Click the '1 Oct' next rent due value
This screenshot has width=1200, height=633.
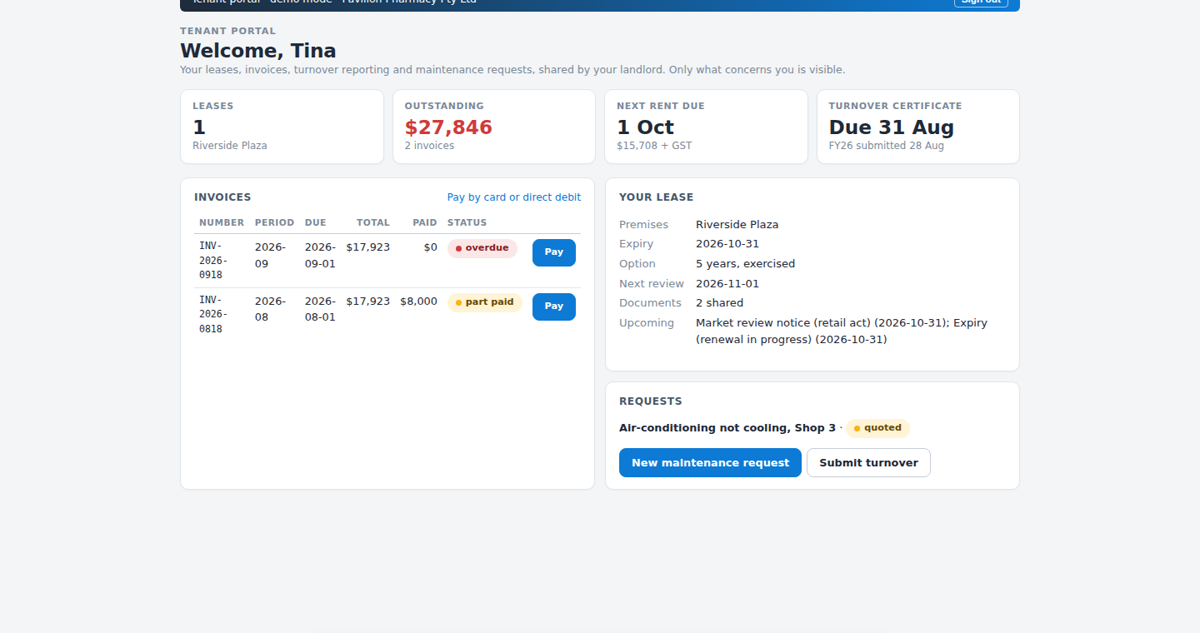(645, 127)
